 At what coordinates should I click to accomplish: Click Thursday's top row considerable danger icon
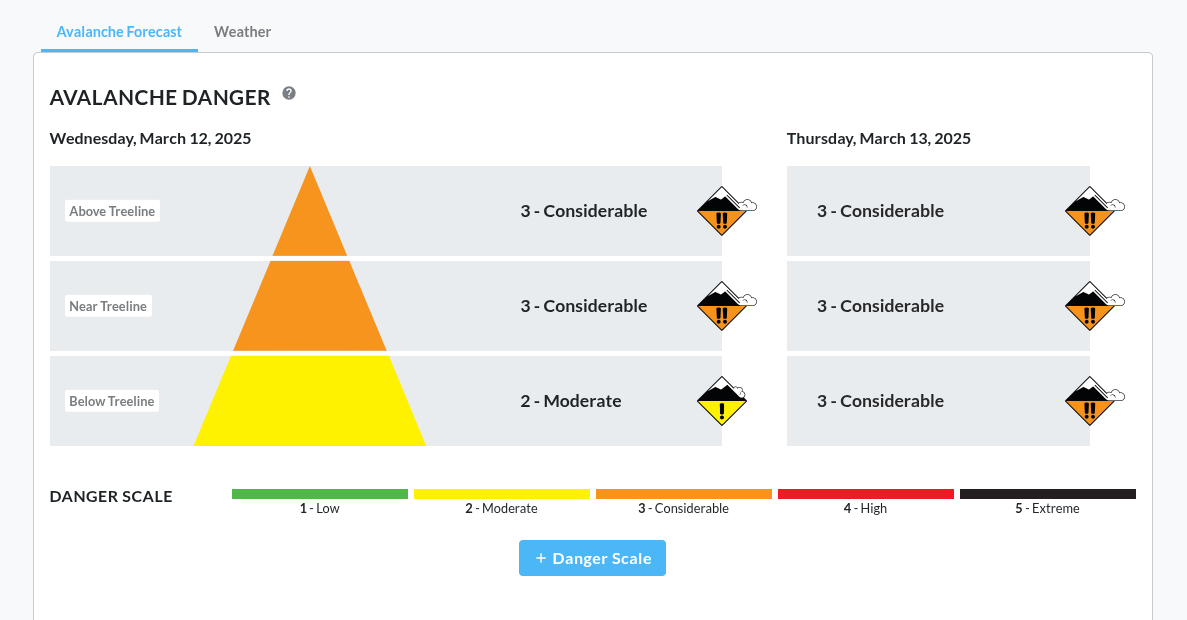click(1091, 211)
